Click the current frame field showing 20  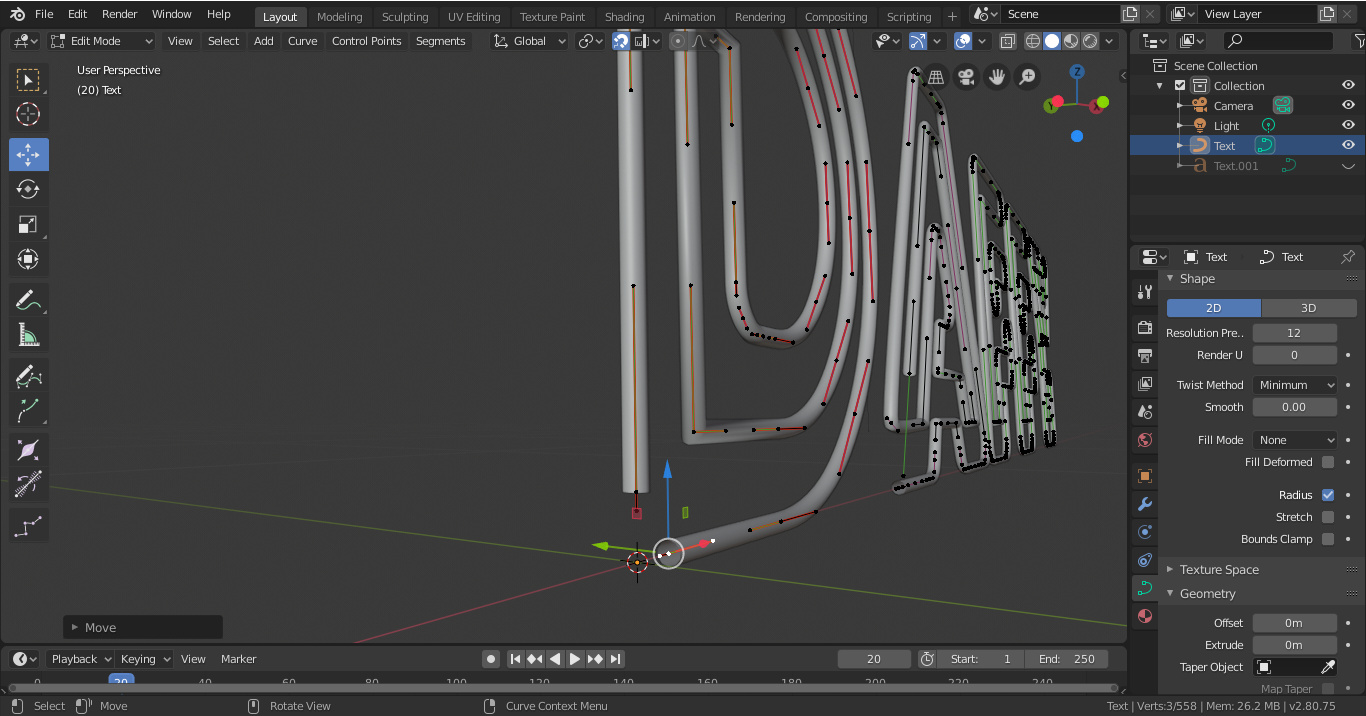[874, 659]
